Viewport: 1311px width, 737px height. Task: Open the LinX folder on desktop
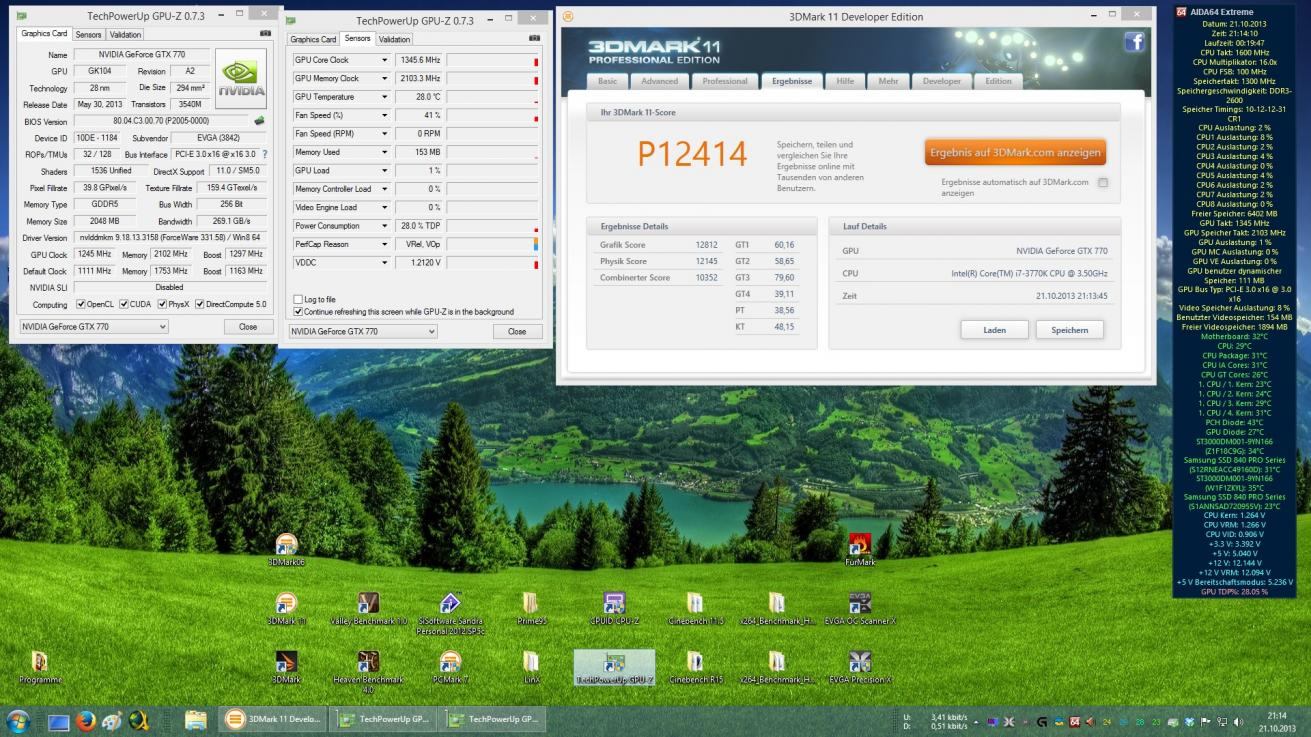(x=530, y=668)
